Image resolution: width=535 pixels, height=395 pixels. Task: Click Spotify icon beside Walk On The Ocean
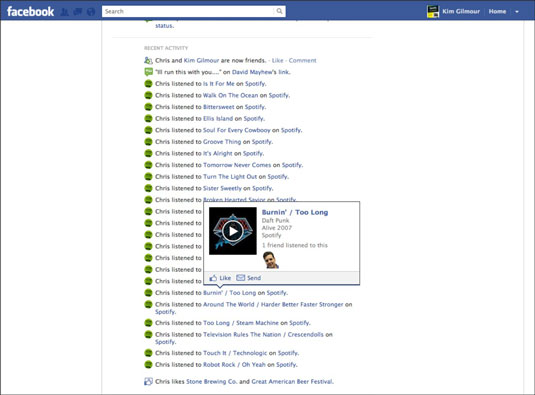(148, 95)
